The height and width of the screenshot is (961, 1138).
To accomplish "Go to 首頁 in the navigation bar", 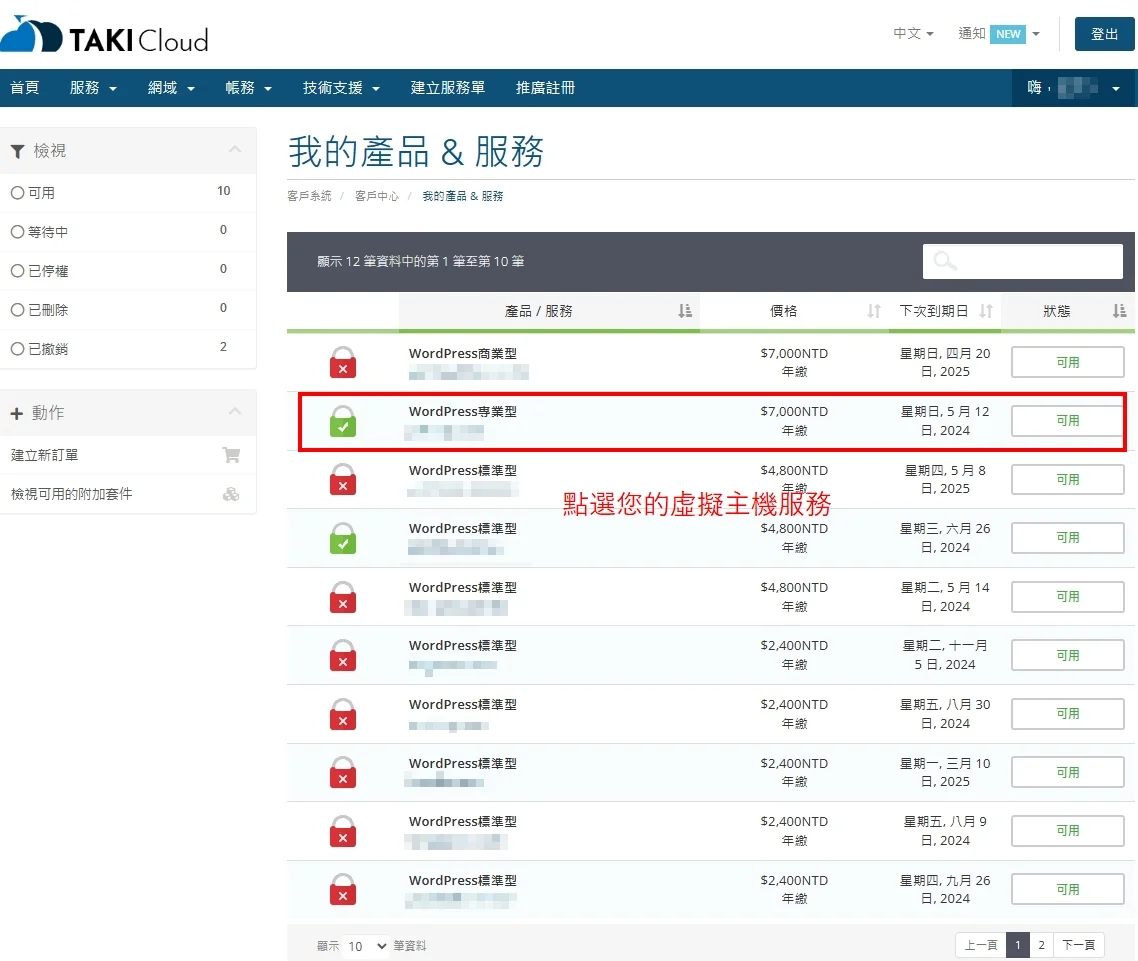I will [25, 88].
